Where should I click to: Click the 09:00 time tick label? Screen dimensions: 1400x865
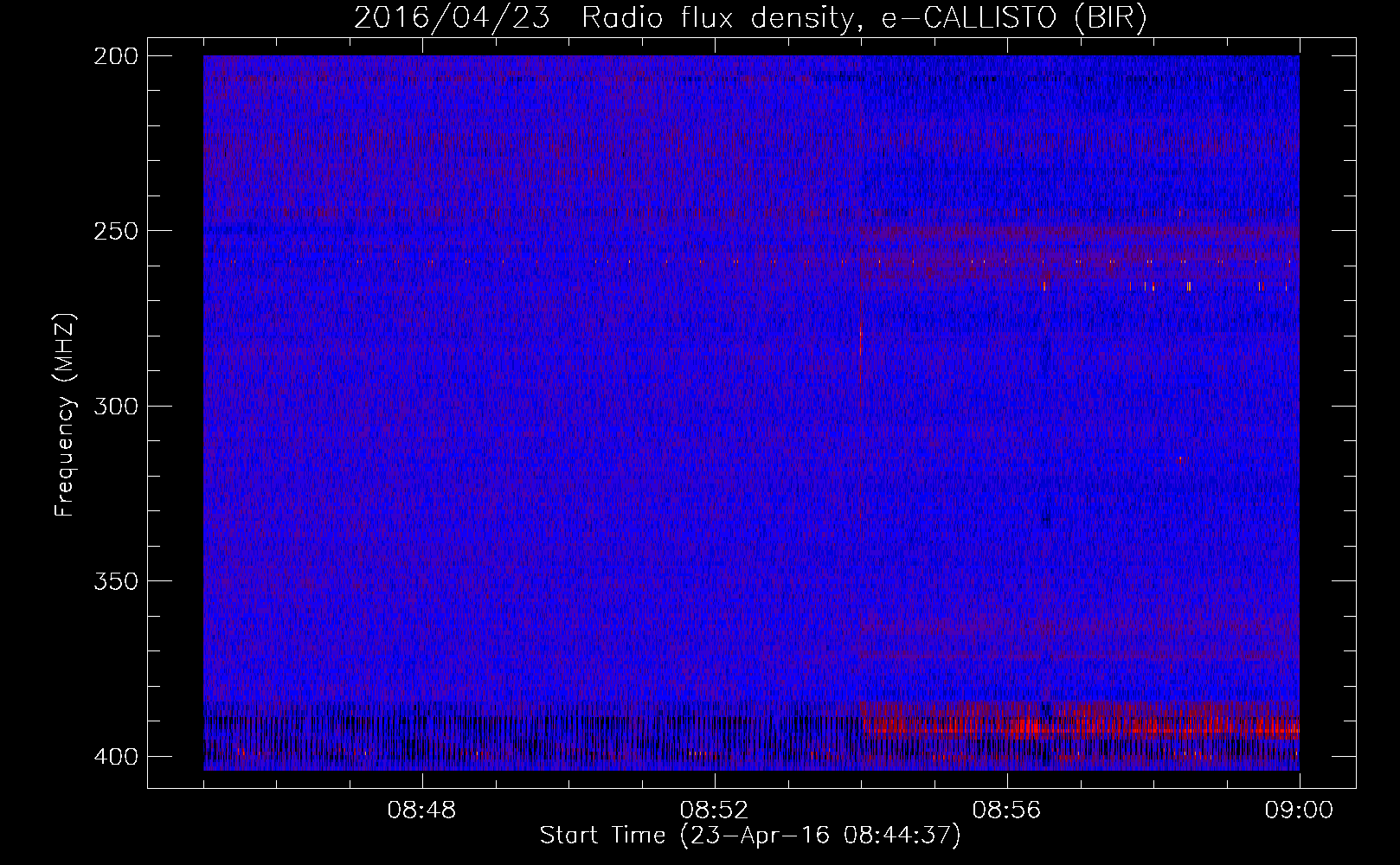pos(1299,811)
